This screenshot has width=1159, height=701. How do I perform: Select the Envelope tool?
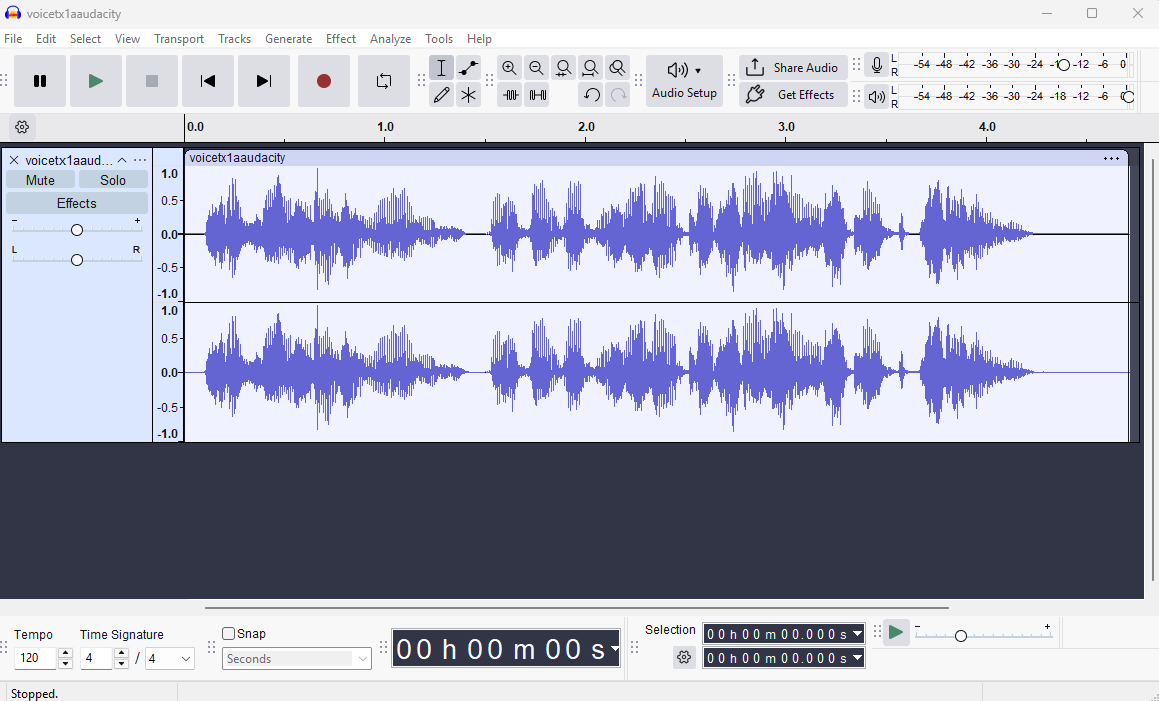[x=468, y=68]
